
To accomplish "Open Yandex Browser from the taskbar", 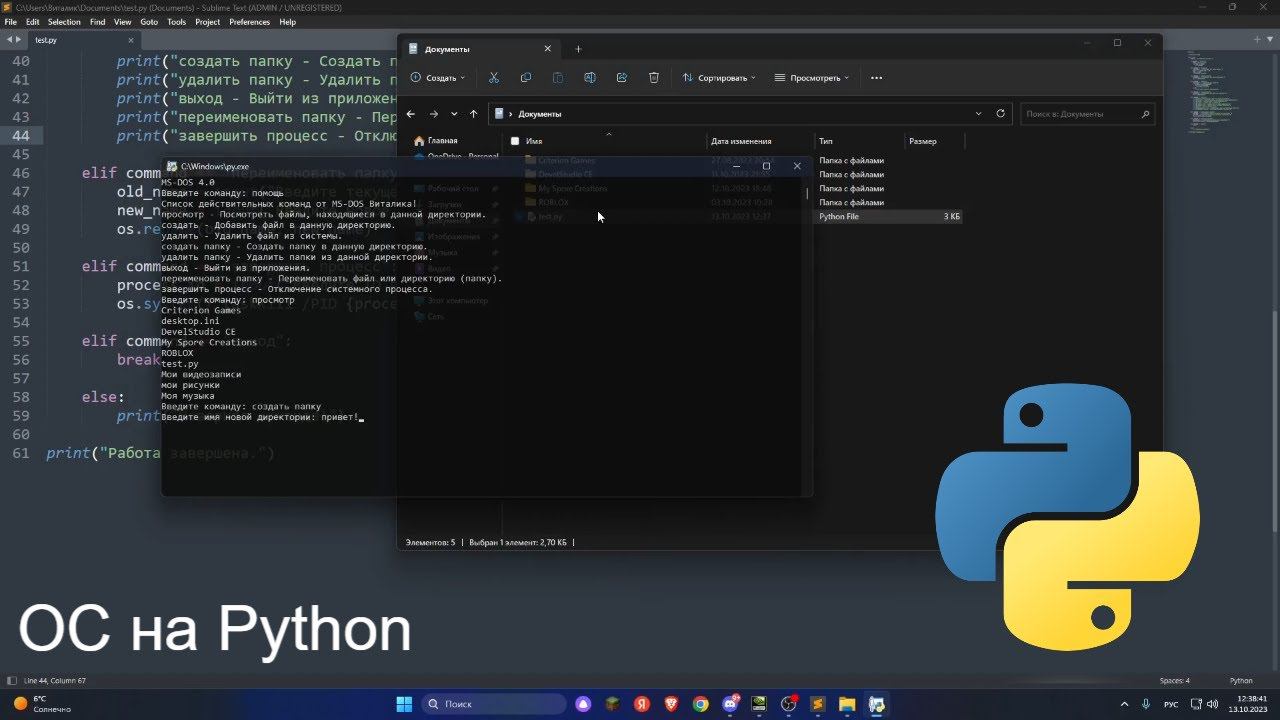I will tap(642, 704).
